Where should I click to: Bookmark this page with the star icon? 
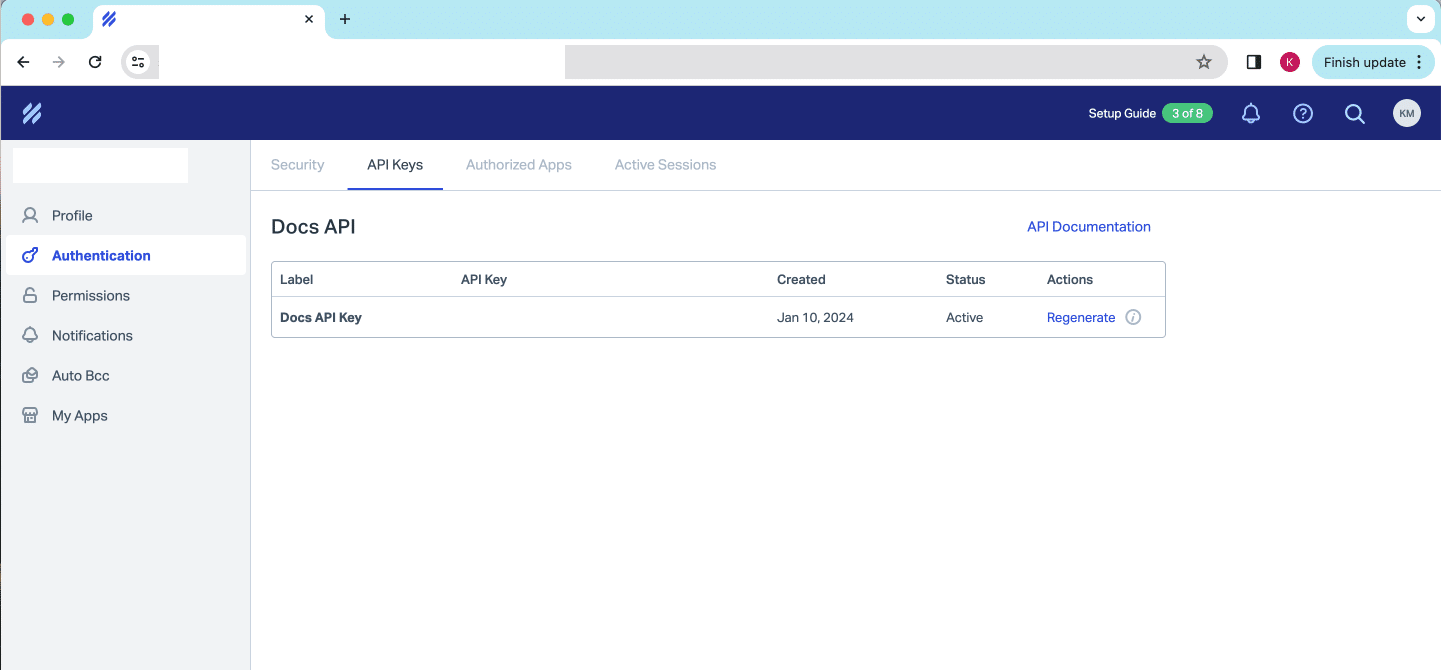1203,62
